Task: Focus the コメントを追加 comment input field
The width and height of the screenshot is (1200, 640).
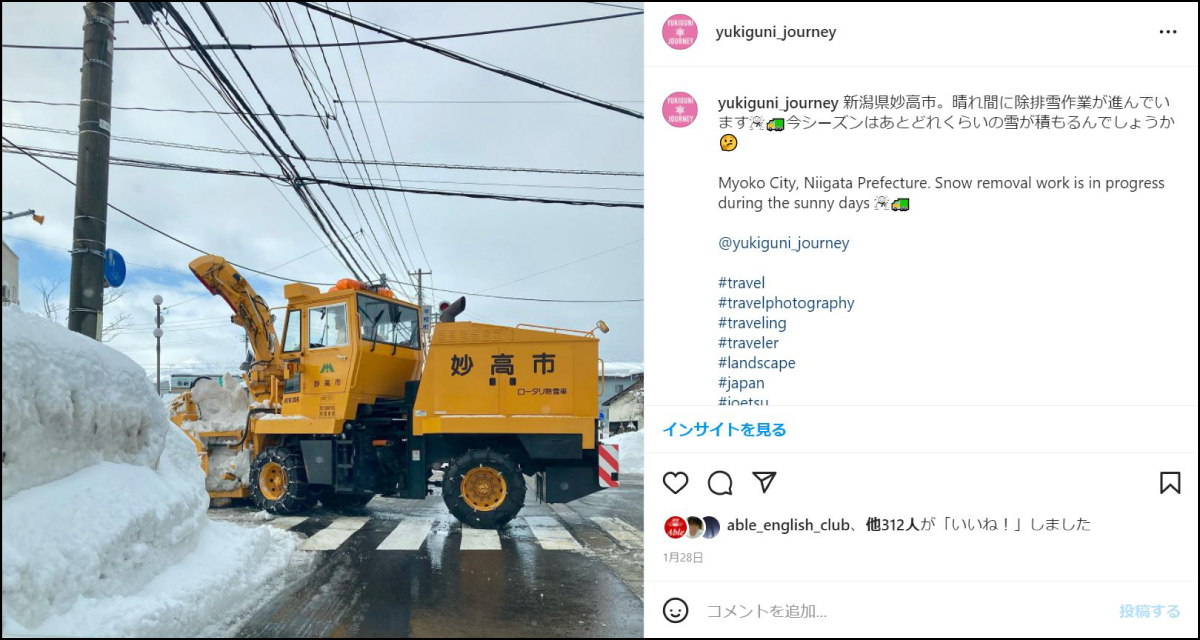Action: coord(905,611)
